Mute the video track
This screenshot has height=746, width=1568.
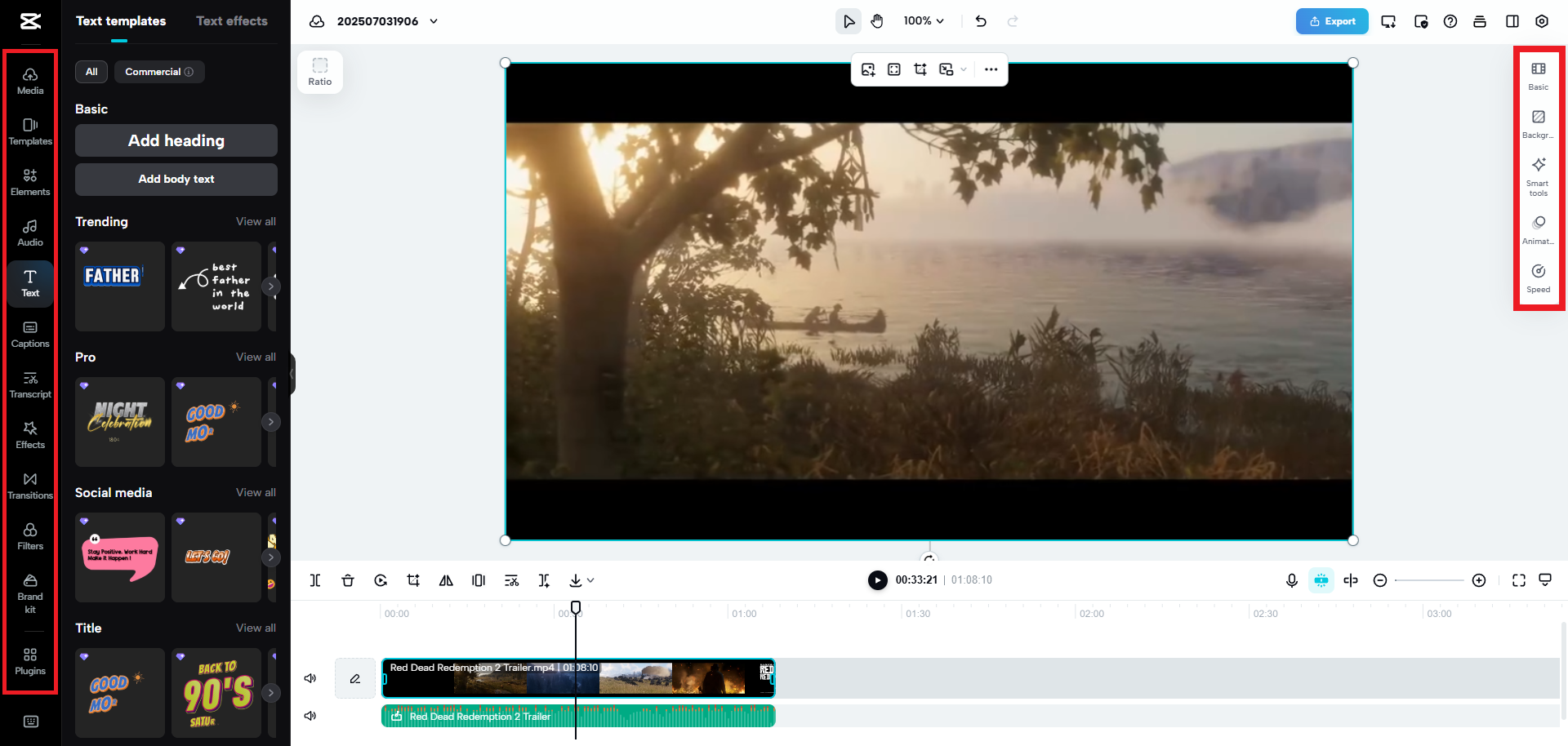tap(310, 677)
